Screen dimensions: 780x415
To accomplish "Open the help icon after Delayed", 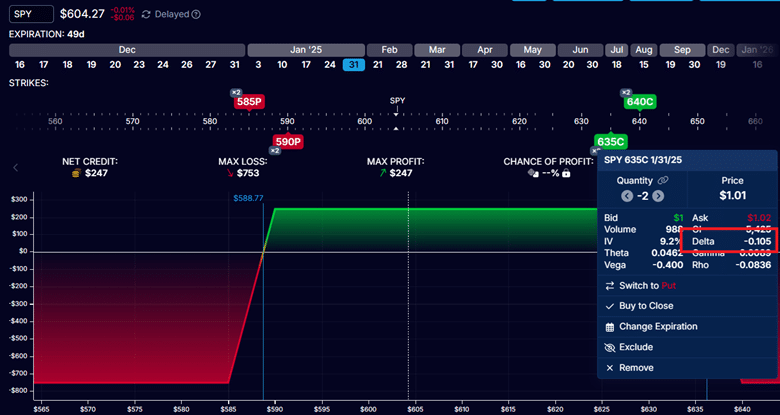I will [x=196, y=14].
